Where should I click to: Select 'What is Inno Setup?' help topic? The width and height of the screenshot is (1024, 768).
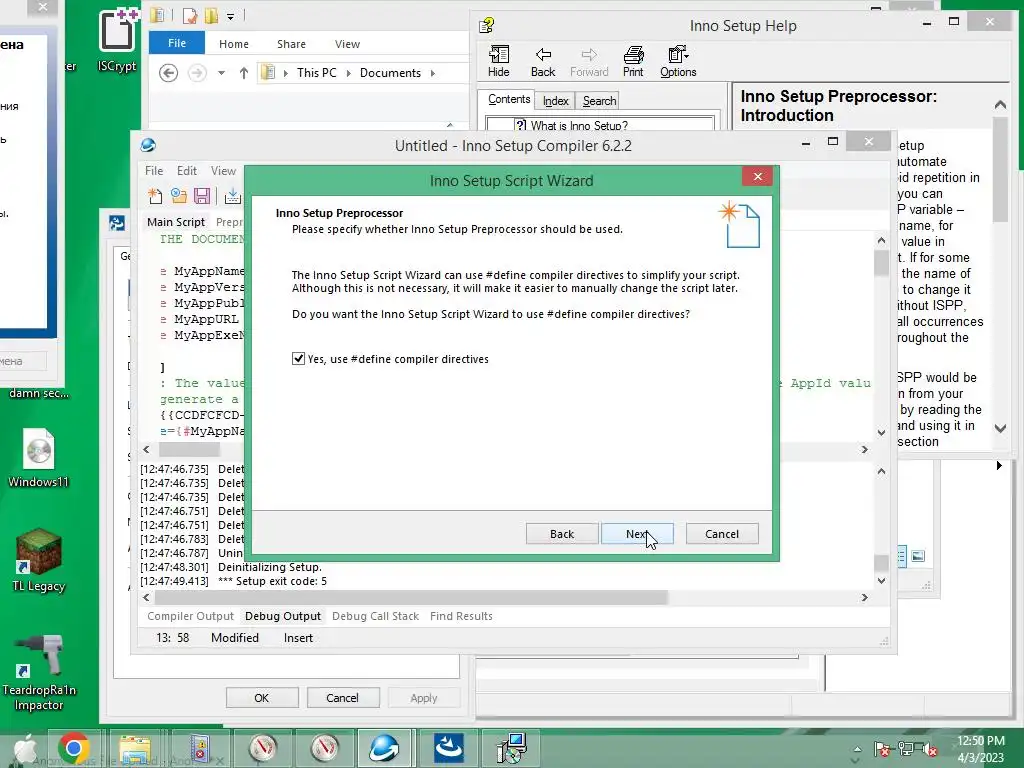[x=579, y=125]
